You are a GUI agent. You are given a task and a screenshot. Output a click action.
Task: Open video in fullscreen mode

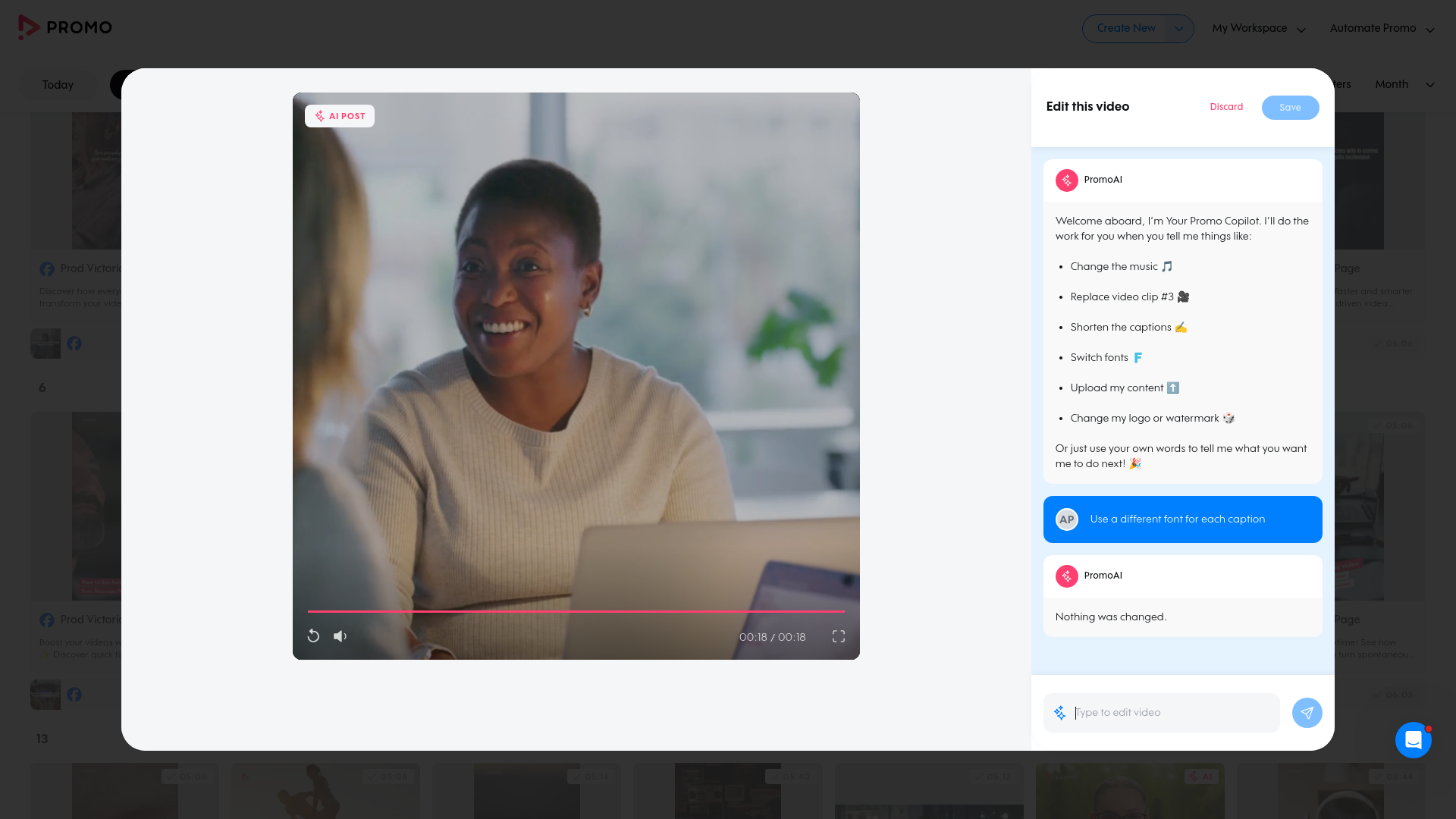click(x=839, y=636)
